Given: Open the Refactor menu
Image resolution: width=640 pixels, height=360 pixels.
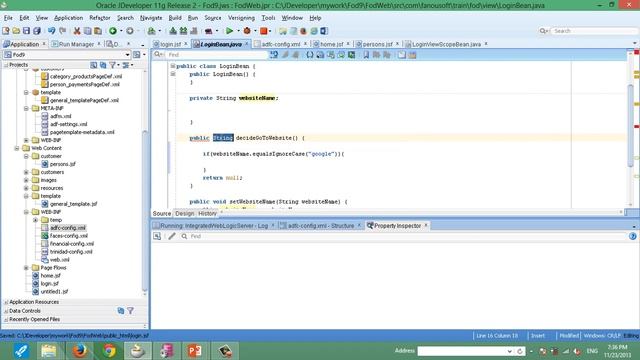Looking at the screenshot, I should pyautogui.click(x=100, y=18).
